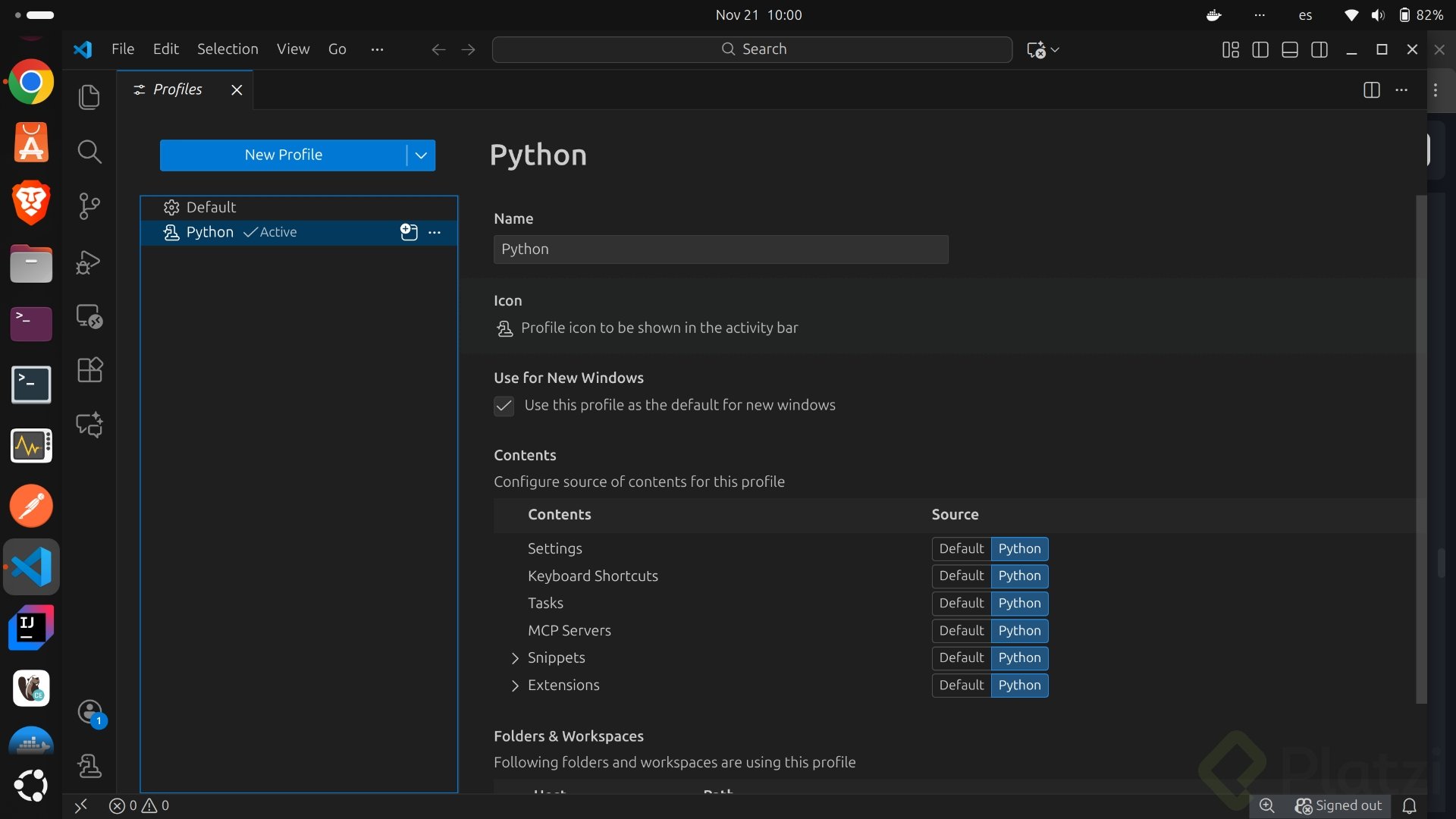Open the Selection menu
Viewport: 1456px width, 819px height.
click(x=227, y=49)
